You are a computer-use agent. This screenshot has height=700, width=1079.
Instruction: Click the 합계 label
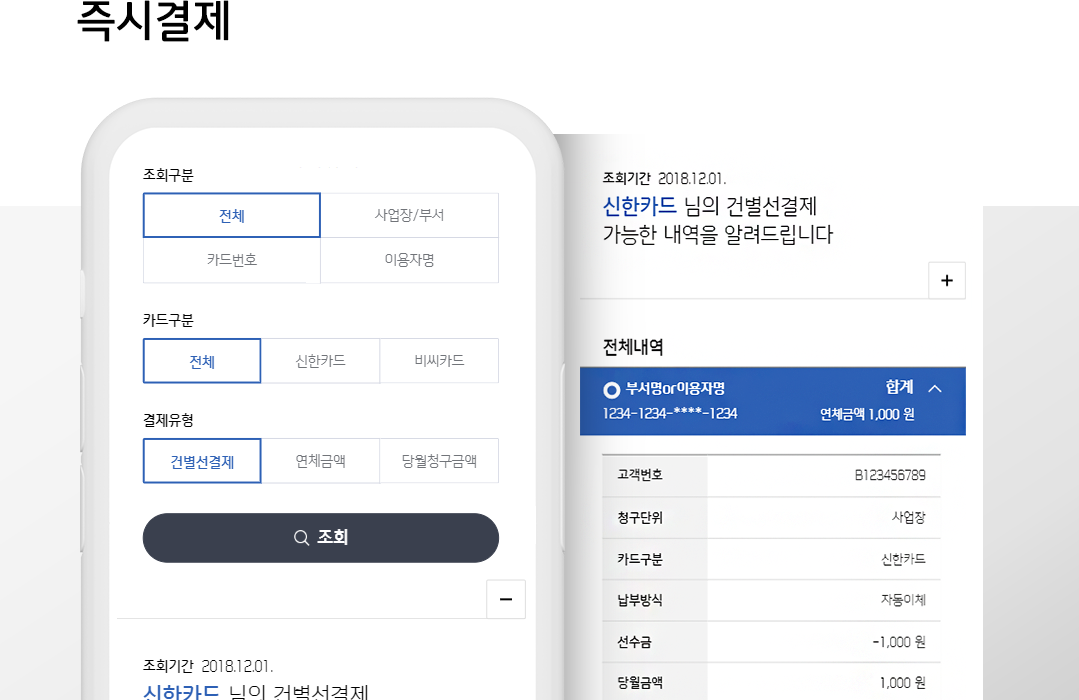click(x=899, y=388)
